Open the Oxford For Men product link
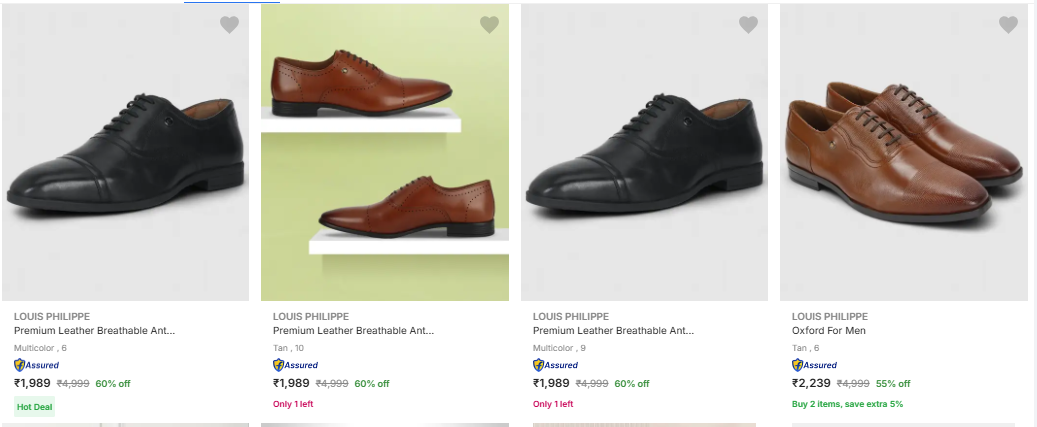Image resolution: width=1037 pixels, height=427 pixels. (828, 330)
